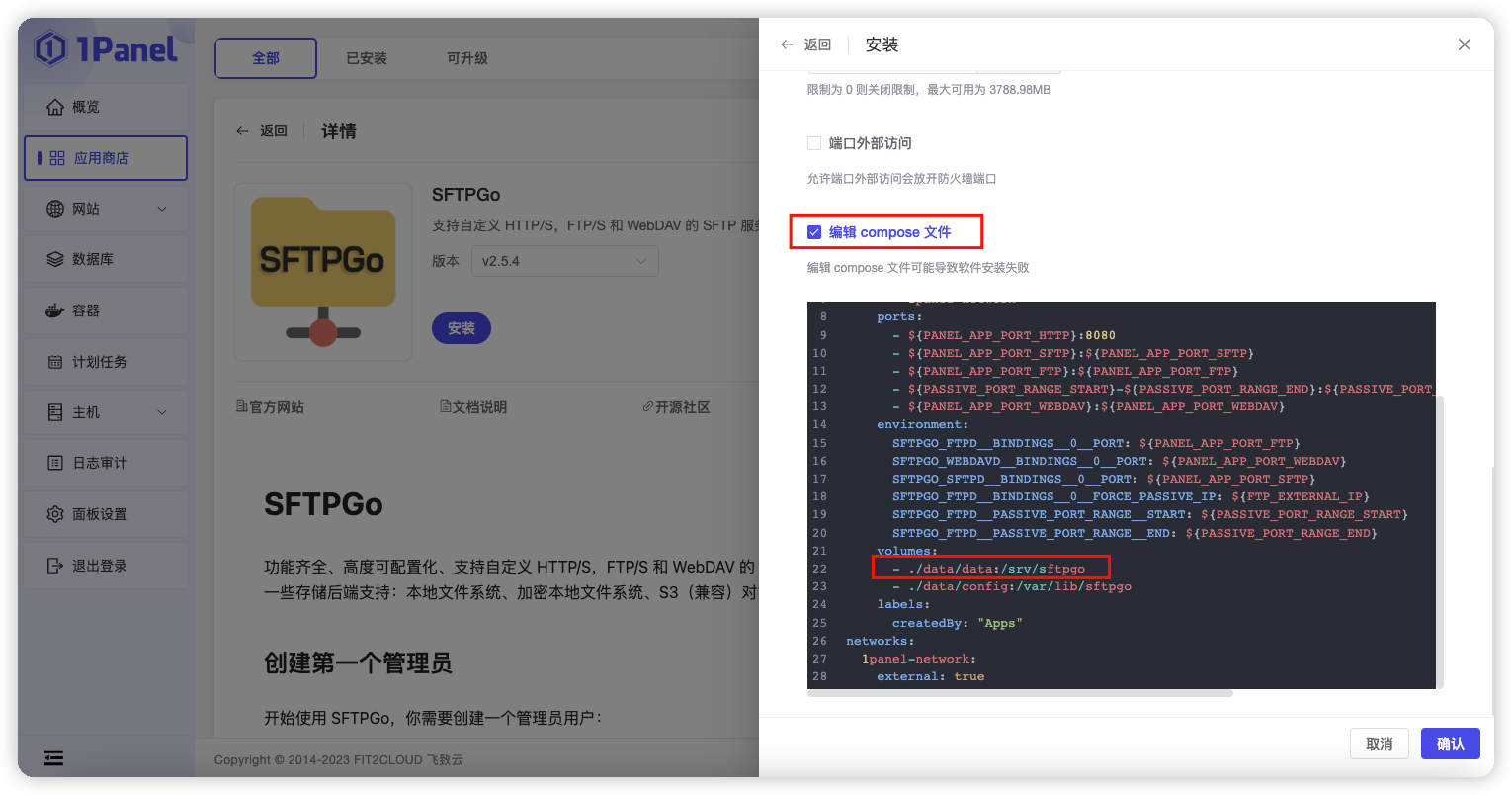The width and height of the screenshot is (1512, 795).
Task: Switch to the 全部 tab
Action: tap(266, 58)
